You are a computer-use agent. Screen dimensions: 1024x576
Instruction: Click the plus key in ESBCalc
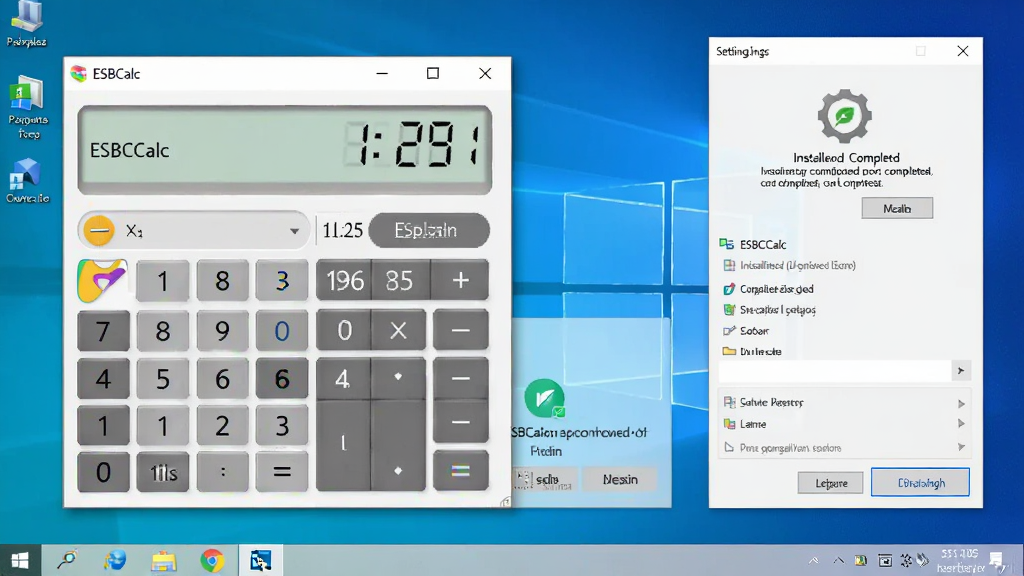pos(460,280)
